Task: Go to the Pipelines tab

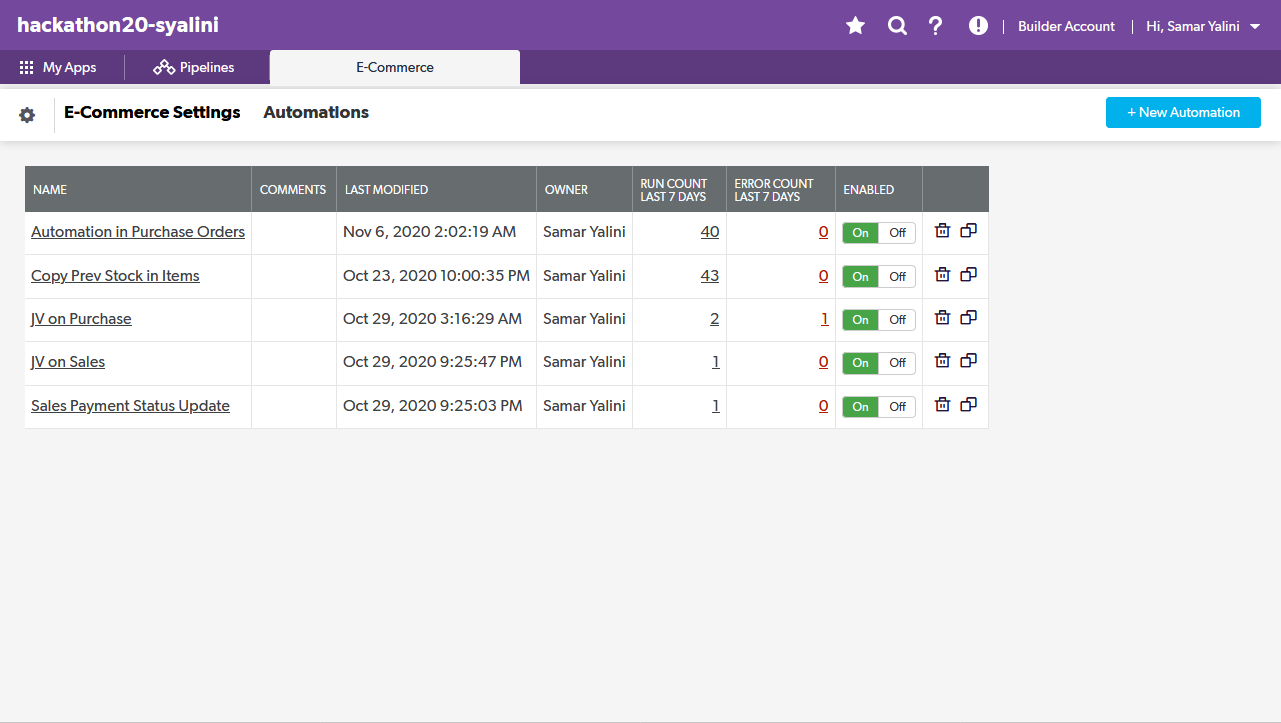Action: click(194, 68)
